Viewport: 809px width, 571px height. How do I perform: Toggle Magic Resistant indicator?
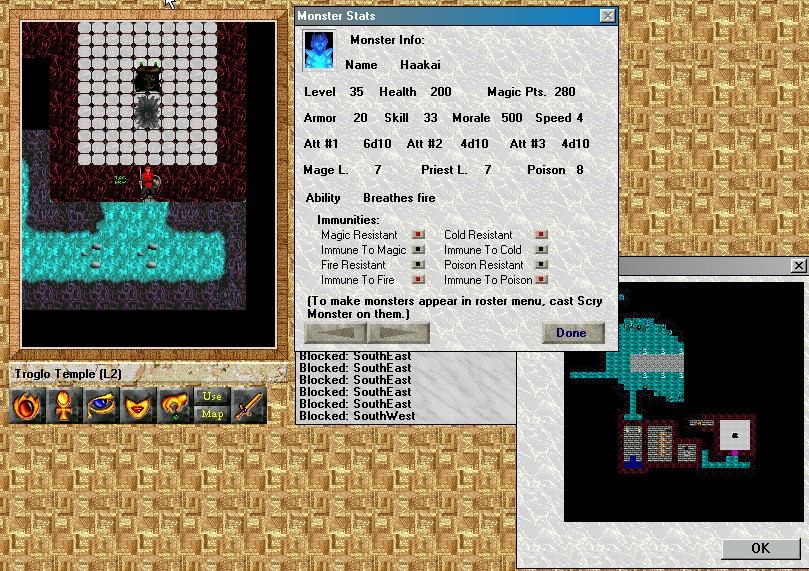click(418, 235)
